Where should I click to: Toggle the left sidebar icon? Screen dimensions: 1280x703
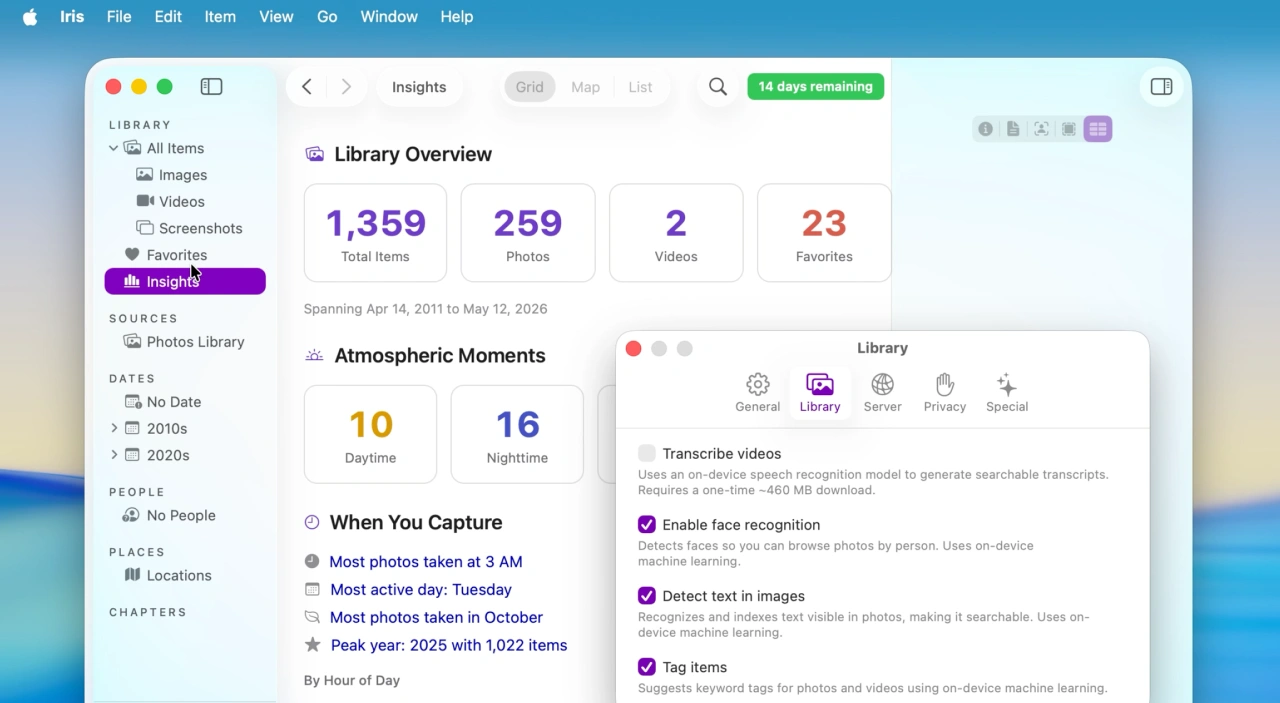[x=211, y=87]
